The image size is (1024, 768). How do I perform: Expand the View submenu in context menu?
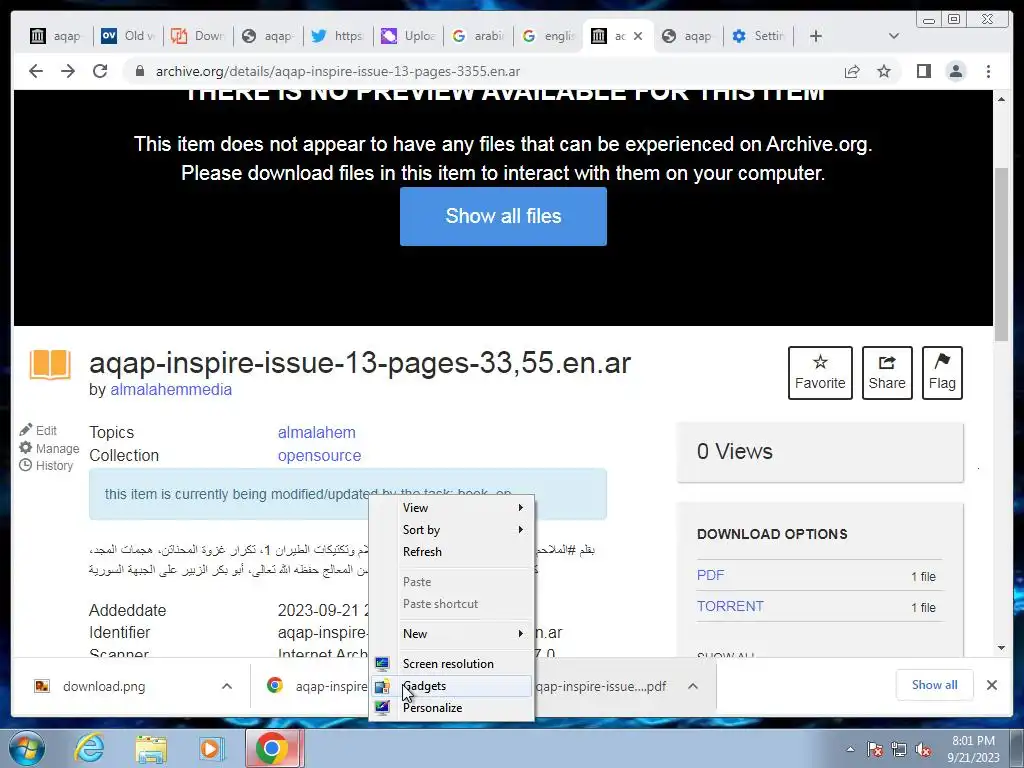tap(451, 507)
